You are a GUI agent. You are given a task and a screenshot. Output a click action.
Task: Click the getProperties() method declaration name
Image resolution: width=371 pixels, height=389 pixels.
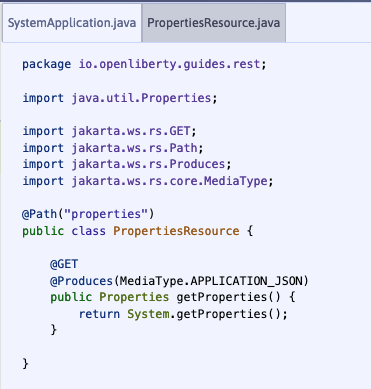coord(229,297)
